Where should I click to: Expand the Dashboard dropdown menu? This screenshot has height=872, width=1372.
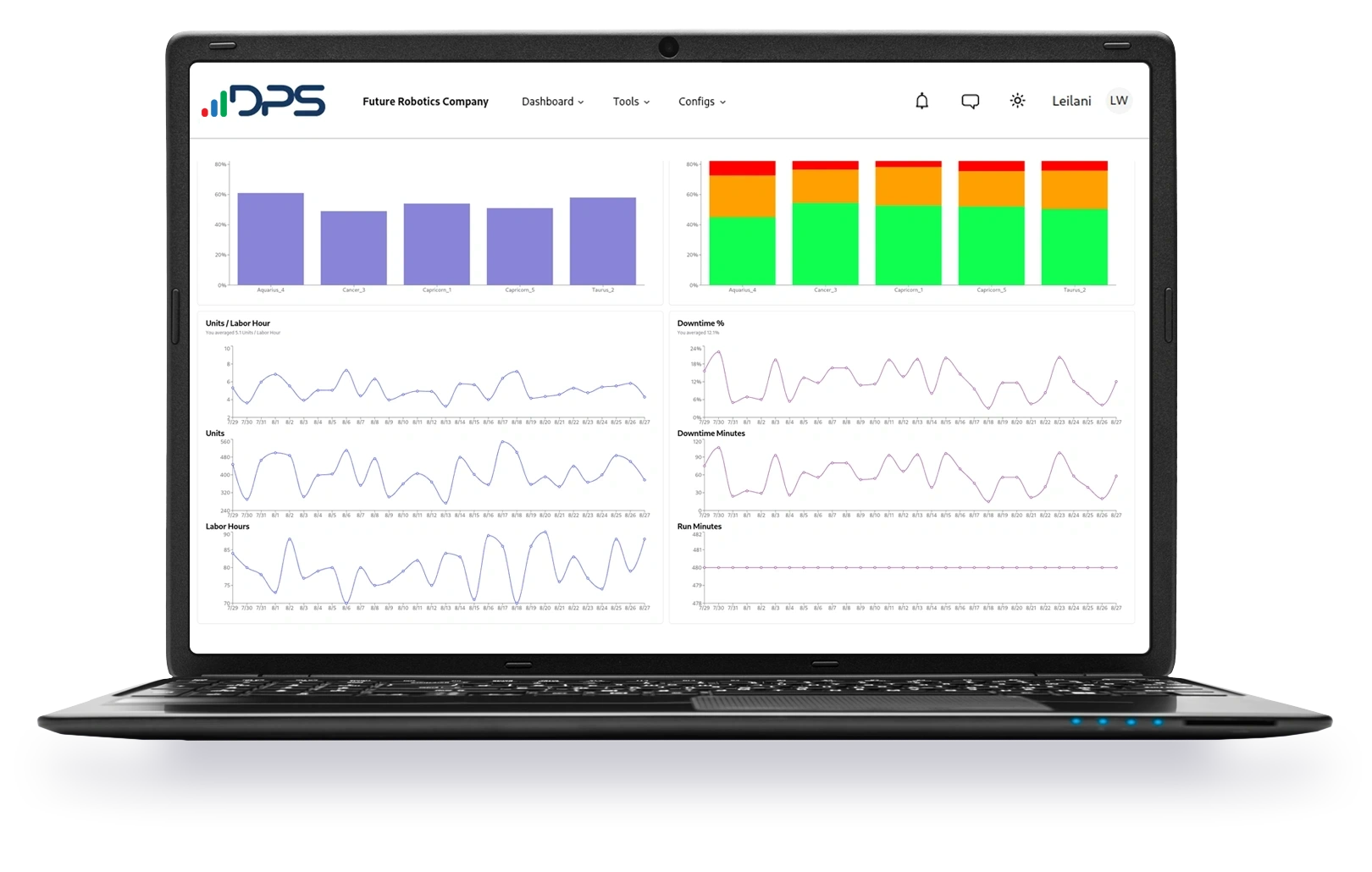(553, 102)
